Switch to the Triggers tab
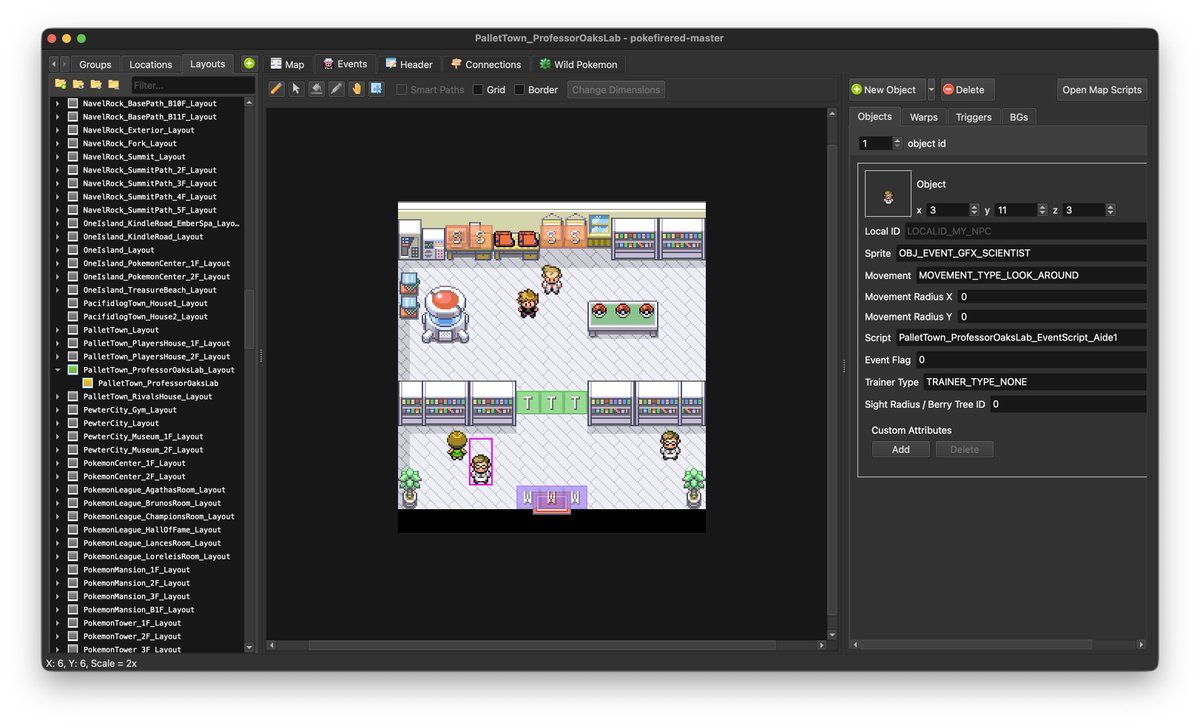 [973, 117]
